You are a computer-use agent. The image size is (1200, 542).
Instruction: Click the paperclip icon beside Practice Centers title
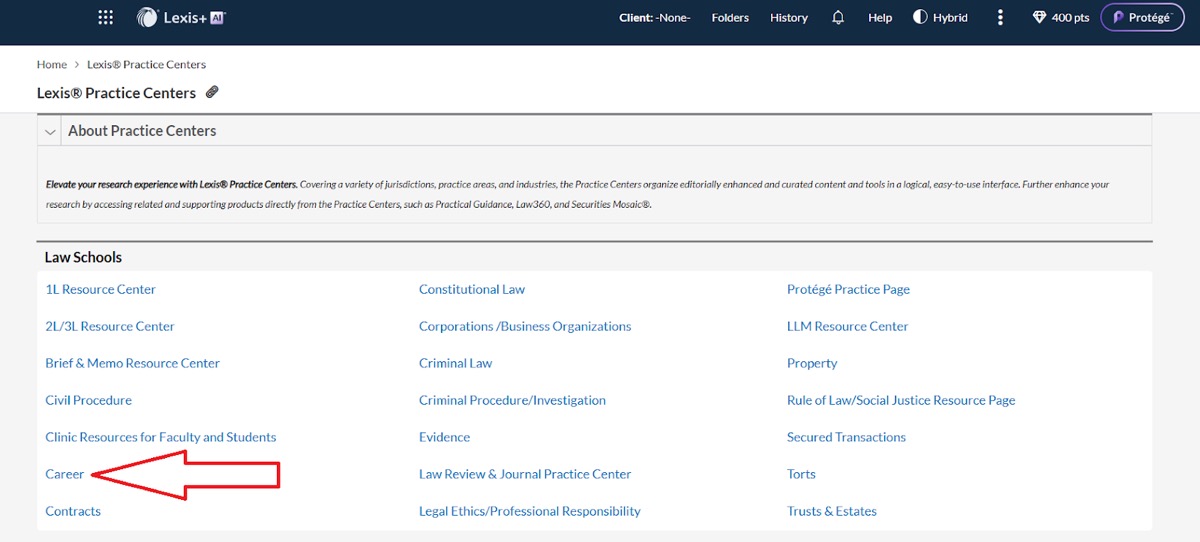(212, 92)
